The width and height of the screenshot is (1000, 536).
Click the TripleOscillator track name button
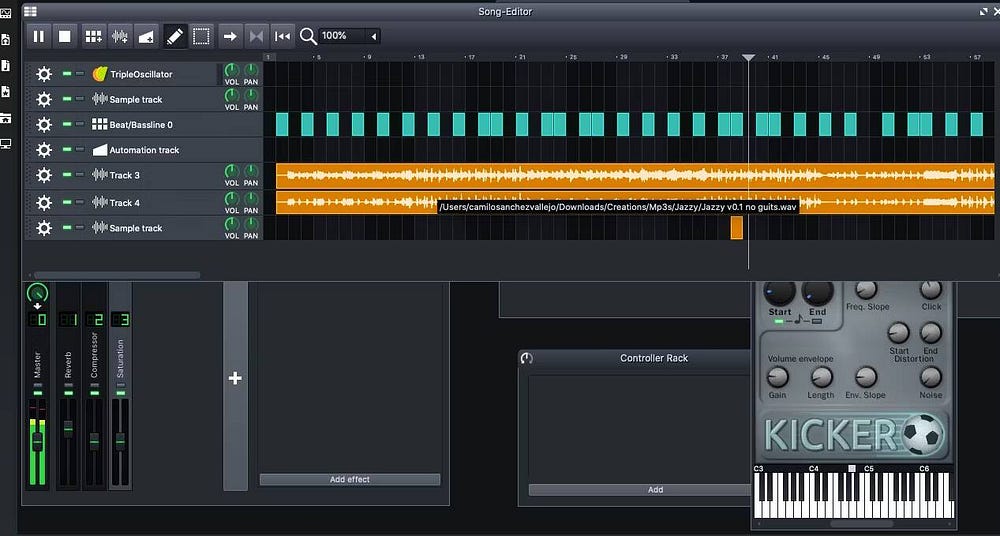(x=140, y=74)
